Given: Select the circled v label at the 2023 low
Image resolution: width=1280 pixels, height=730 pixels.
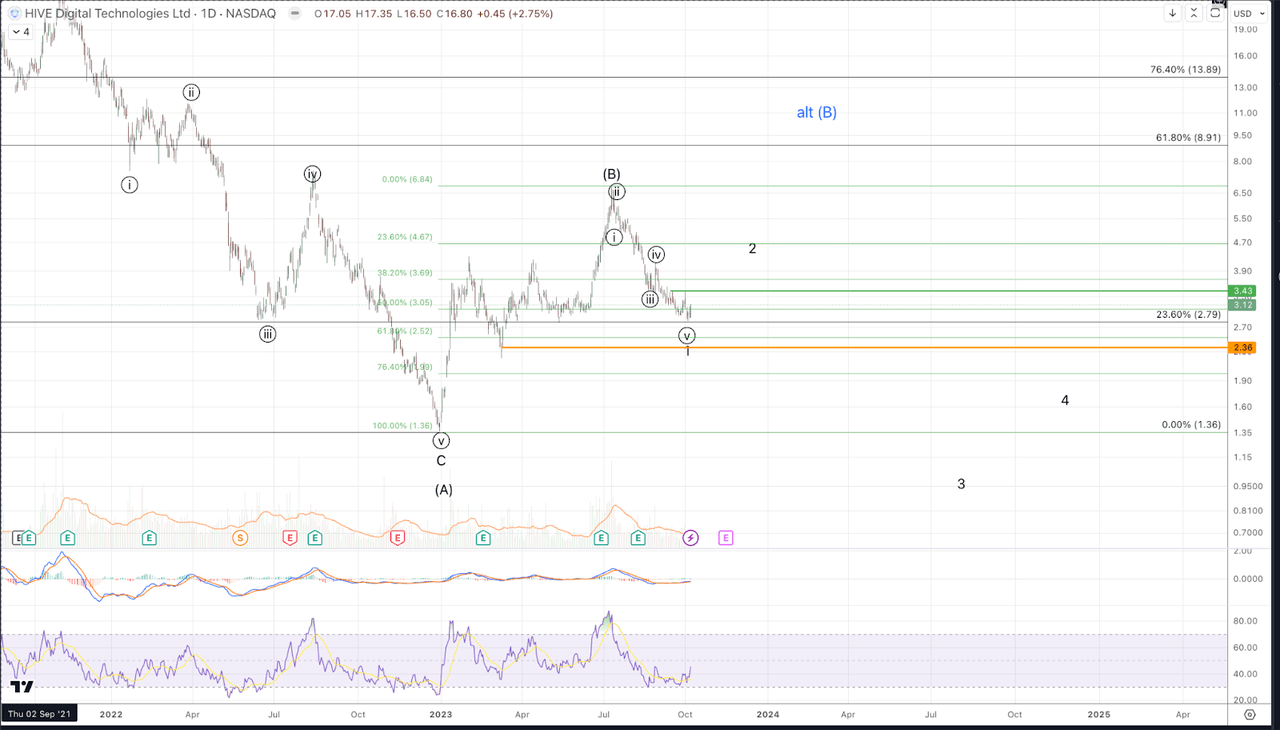Looking at the screenshot, I should coord(441,440).
